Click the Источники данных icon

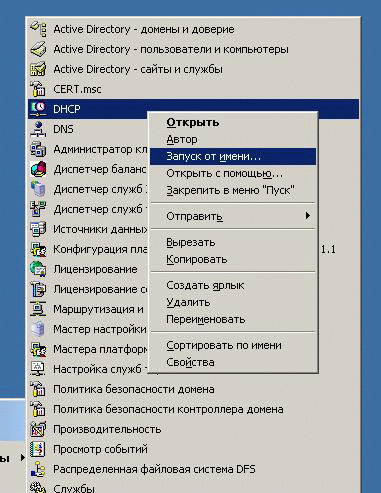click(38, 229)
